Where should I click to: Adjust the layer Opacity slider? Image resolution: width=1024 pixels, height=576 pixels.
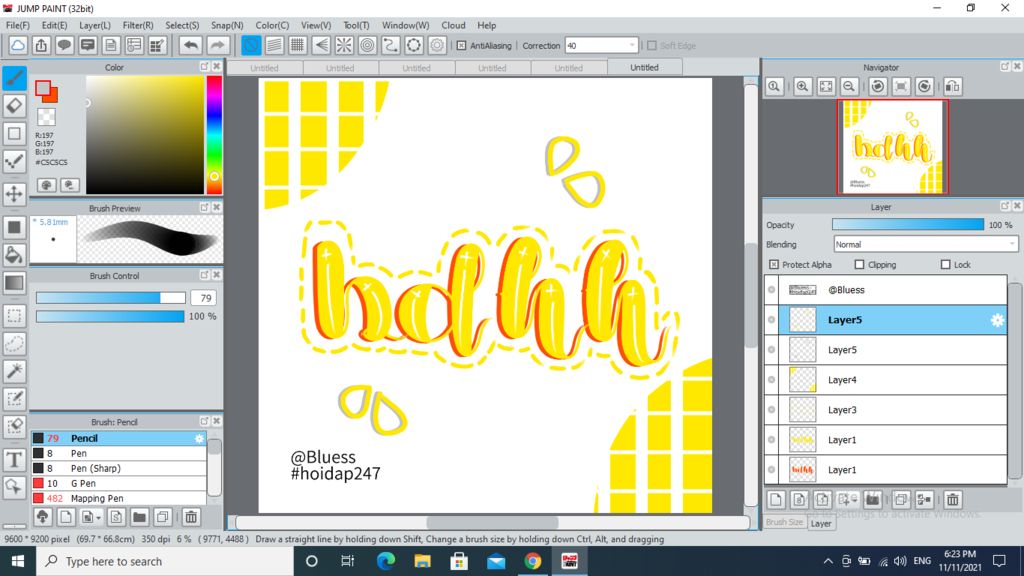pyautogui.click(x=908, y=225)
